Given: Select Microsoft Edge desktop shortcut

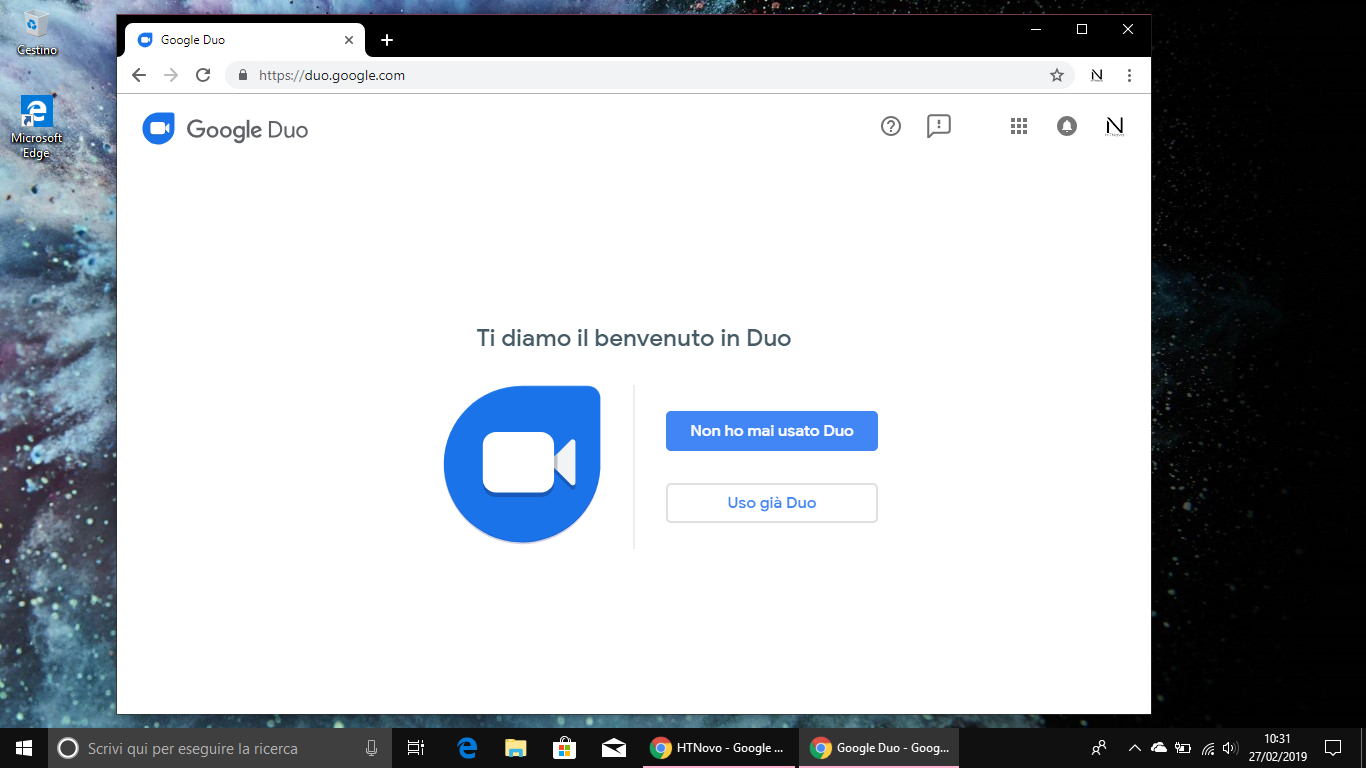Looking at the screenshot, I should coord(37,128).
